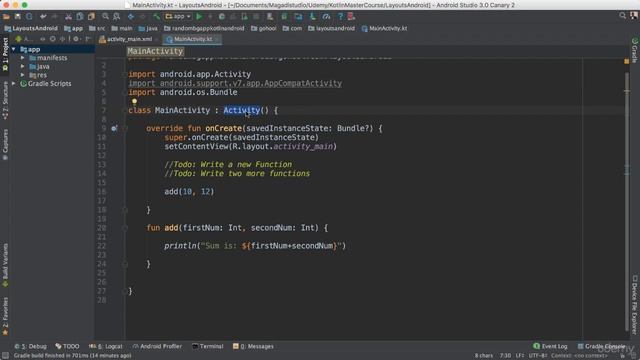Click the gohool breadcrumb folder
The width and height of the screenshot is (640, 360).
[x=263, y=28]
